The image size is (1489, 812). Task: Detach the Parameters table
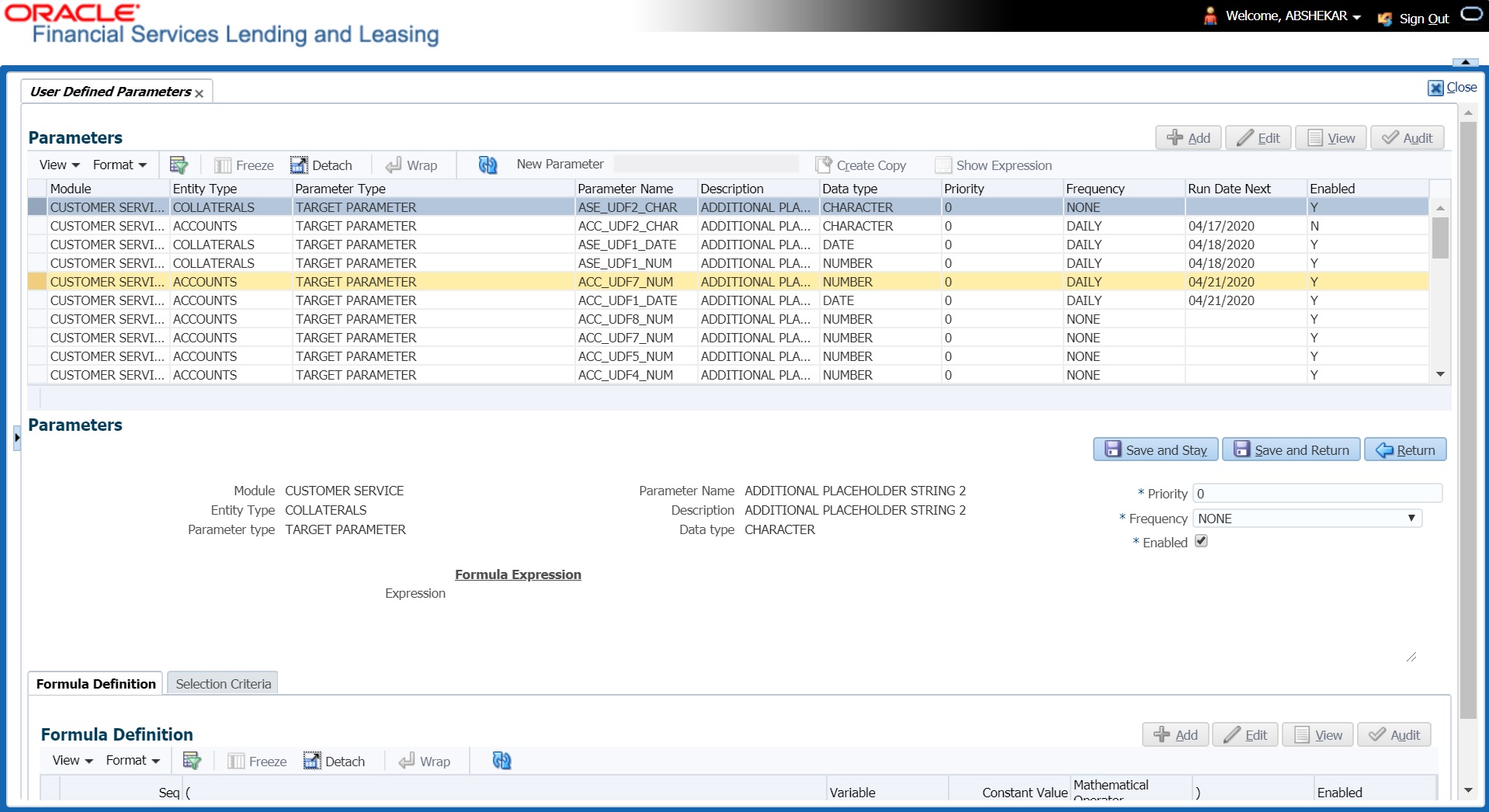(321, 165)
